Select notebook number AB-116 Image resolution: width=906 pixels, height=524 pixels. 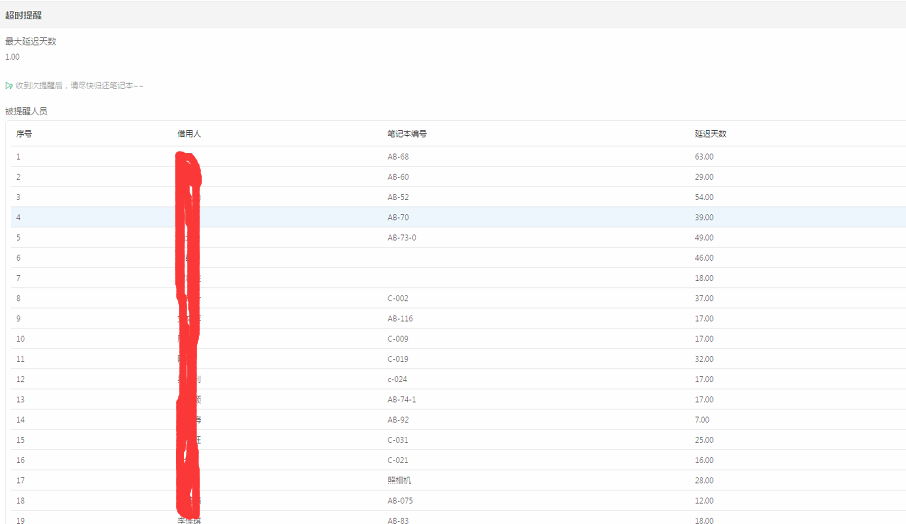tap(400, 318)
